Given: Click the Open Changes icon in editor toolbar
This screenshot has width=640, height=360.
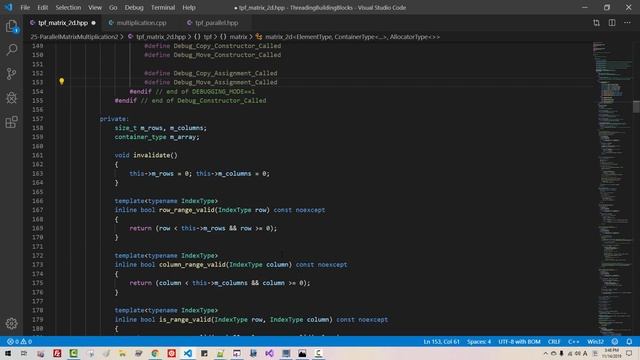Looking at the screenshot, I should 596,23.
